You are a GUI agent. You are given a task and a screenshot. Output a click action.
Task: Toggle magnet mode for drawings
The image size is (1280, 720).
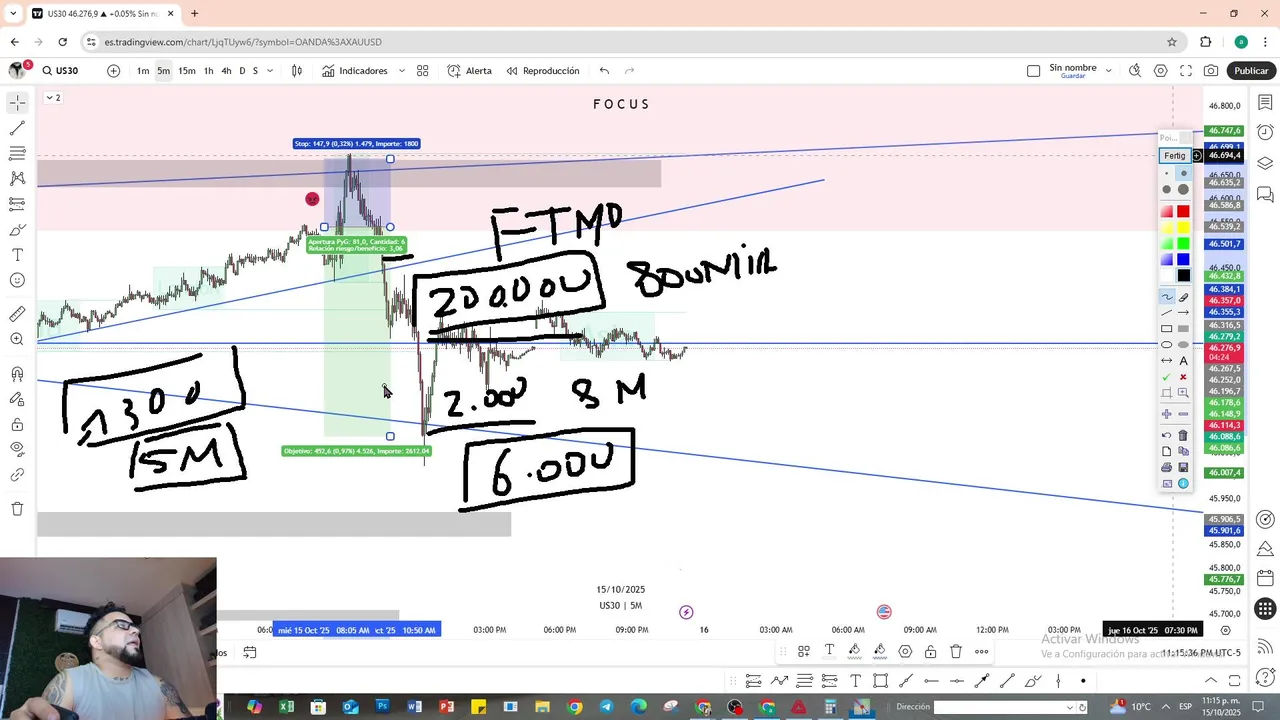coord(17,374)
